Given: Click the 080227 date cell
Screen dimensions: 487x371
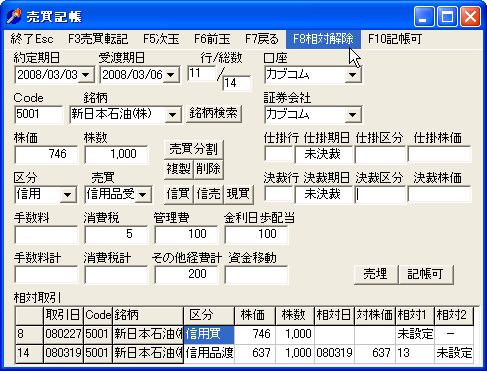Looking at the screenshot, I should pos(63,334).
